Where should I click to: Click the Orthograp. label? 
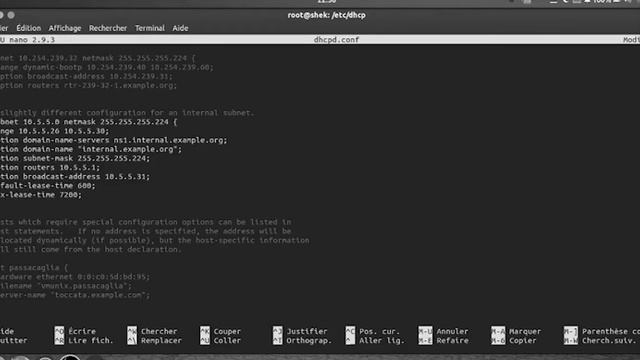(309, 340)
